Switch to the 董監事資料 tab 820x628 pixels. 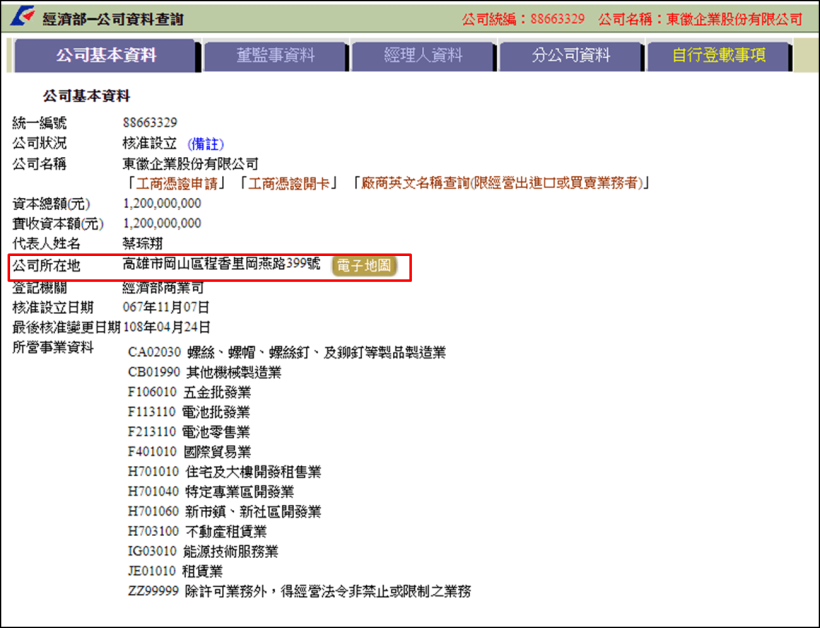275,56
